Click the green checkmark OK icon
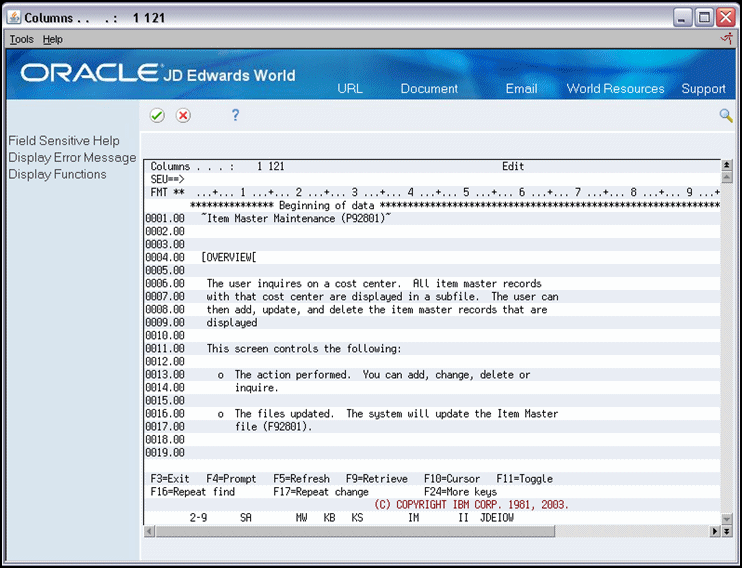This screenshot has width=742, height=568. (157, 115)
